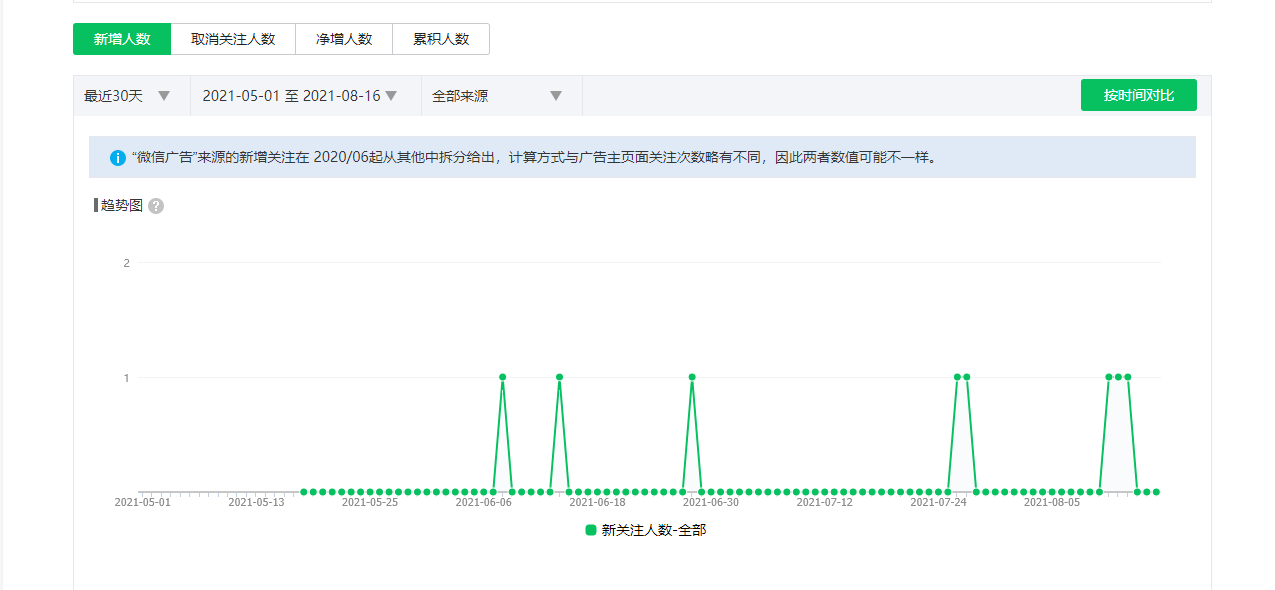1275x590 pixels.
Task: Click the first peak point after 2021-06-06
Action: point(502,377)
